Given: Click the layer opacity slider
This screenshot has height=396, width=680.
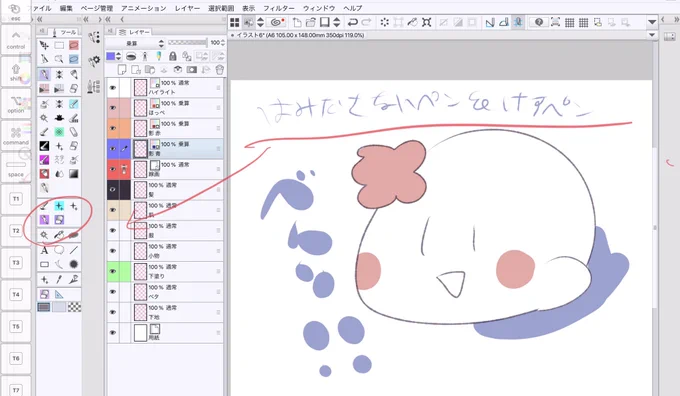Looking at the screenshot, I should coord(188,43).
